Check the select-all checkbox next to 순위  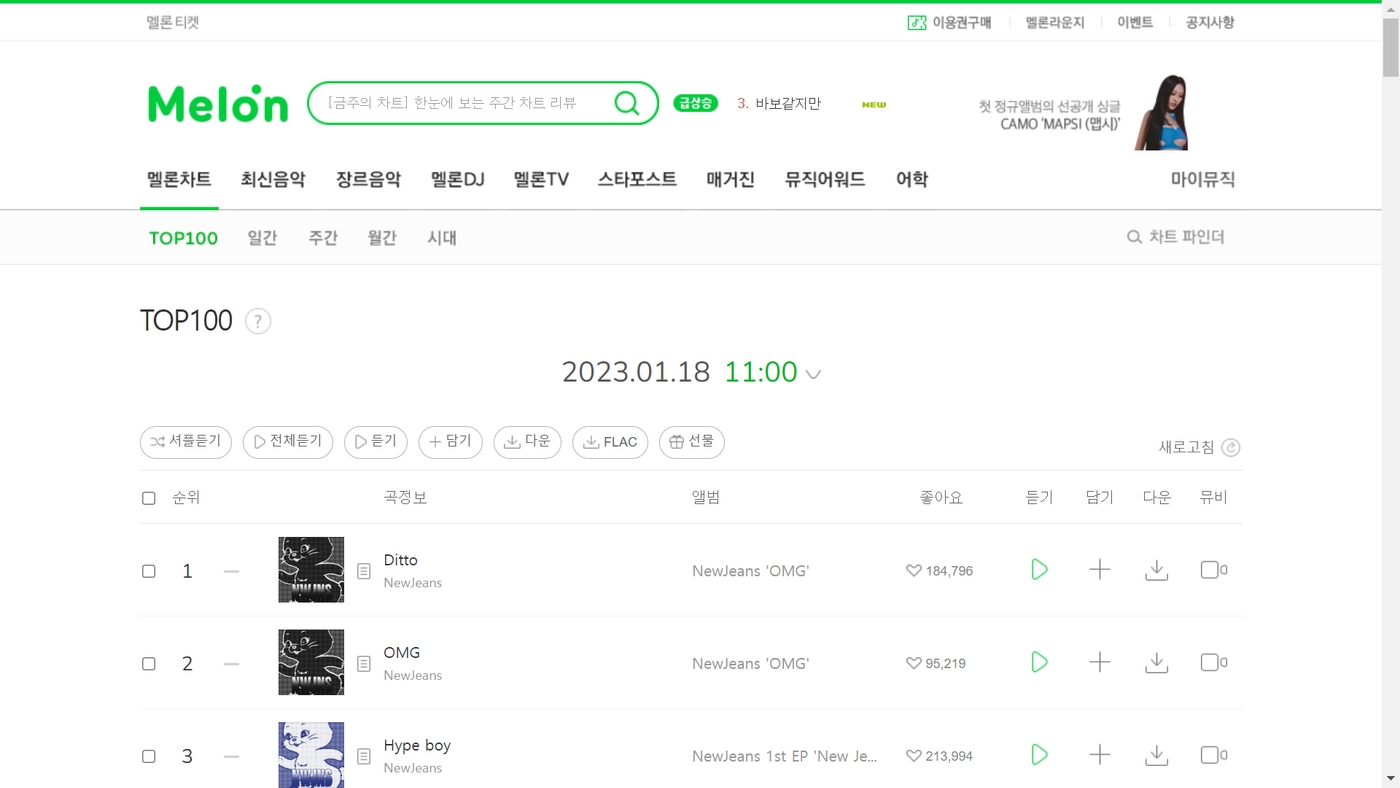click(149, 498)
